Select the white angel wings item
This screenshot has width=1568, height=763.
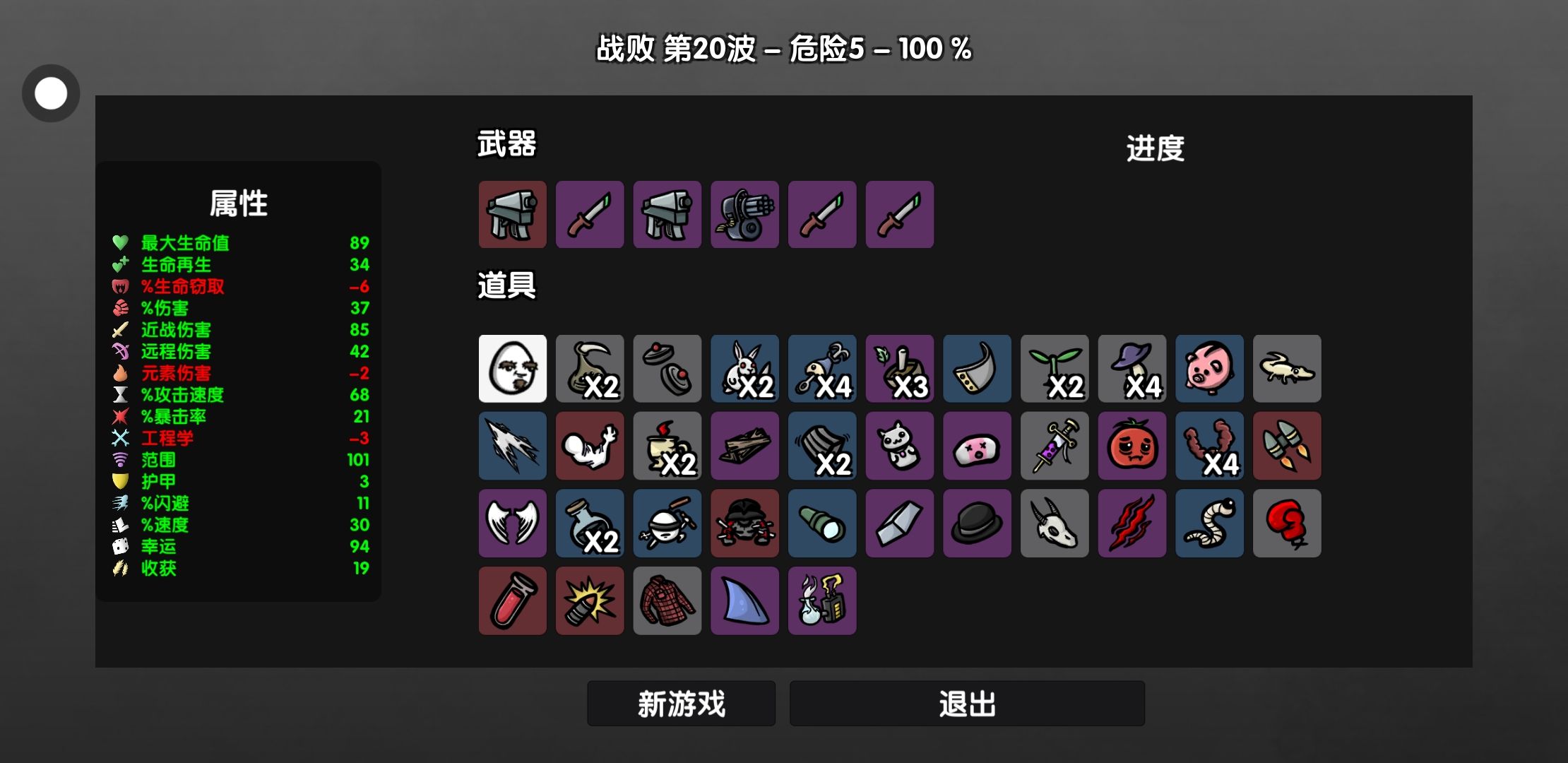(513, 524)
